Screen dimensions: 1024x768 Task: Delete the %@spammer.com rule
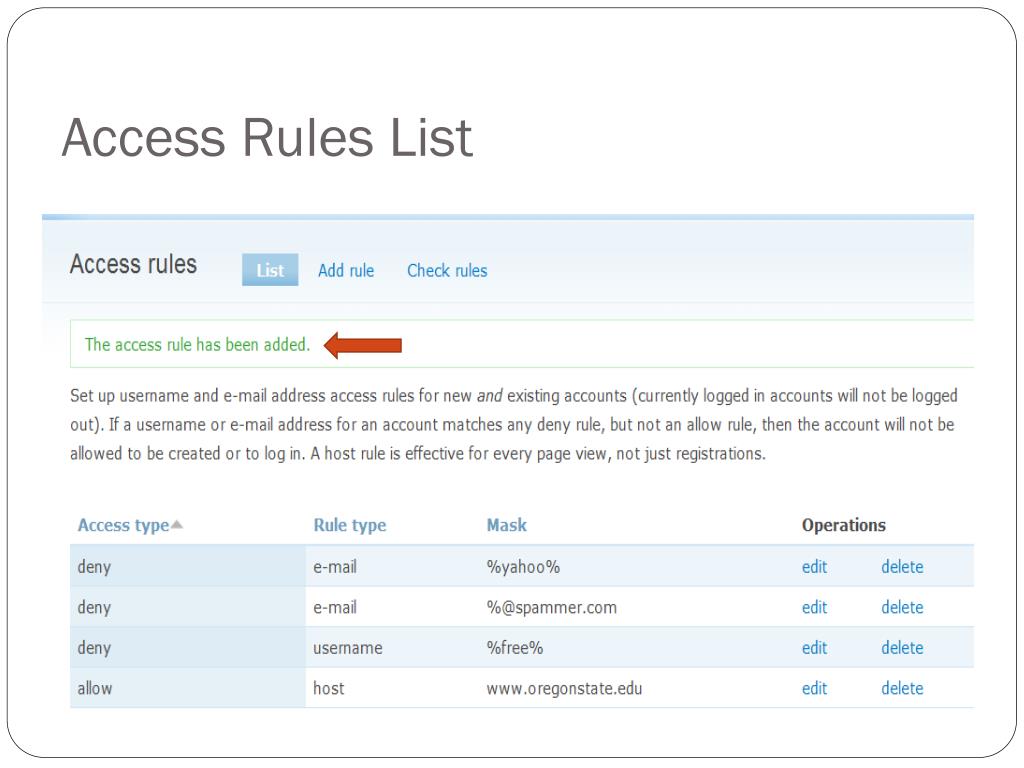[x=902, y=607]
